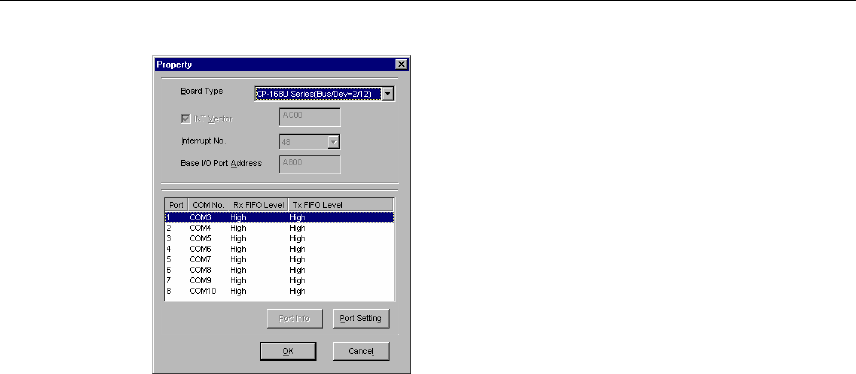Select the COM9 port row
This screenshot has height=374, width=856.
(x=279, y=280)
